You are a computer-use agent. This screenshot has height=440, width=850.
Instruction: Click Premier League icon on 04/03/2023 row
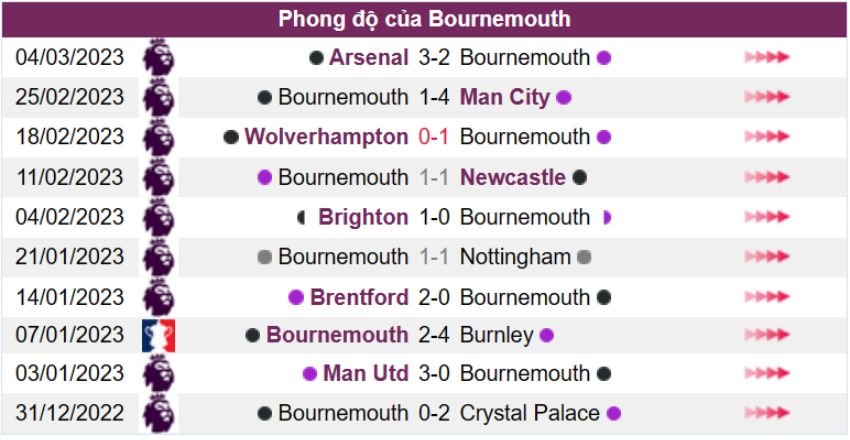point(158,57)
